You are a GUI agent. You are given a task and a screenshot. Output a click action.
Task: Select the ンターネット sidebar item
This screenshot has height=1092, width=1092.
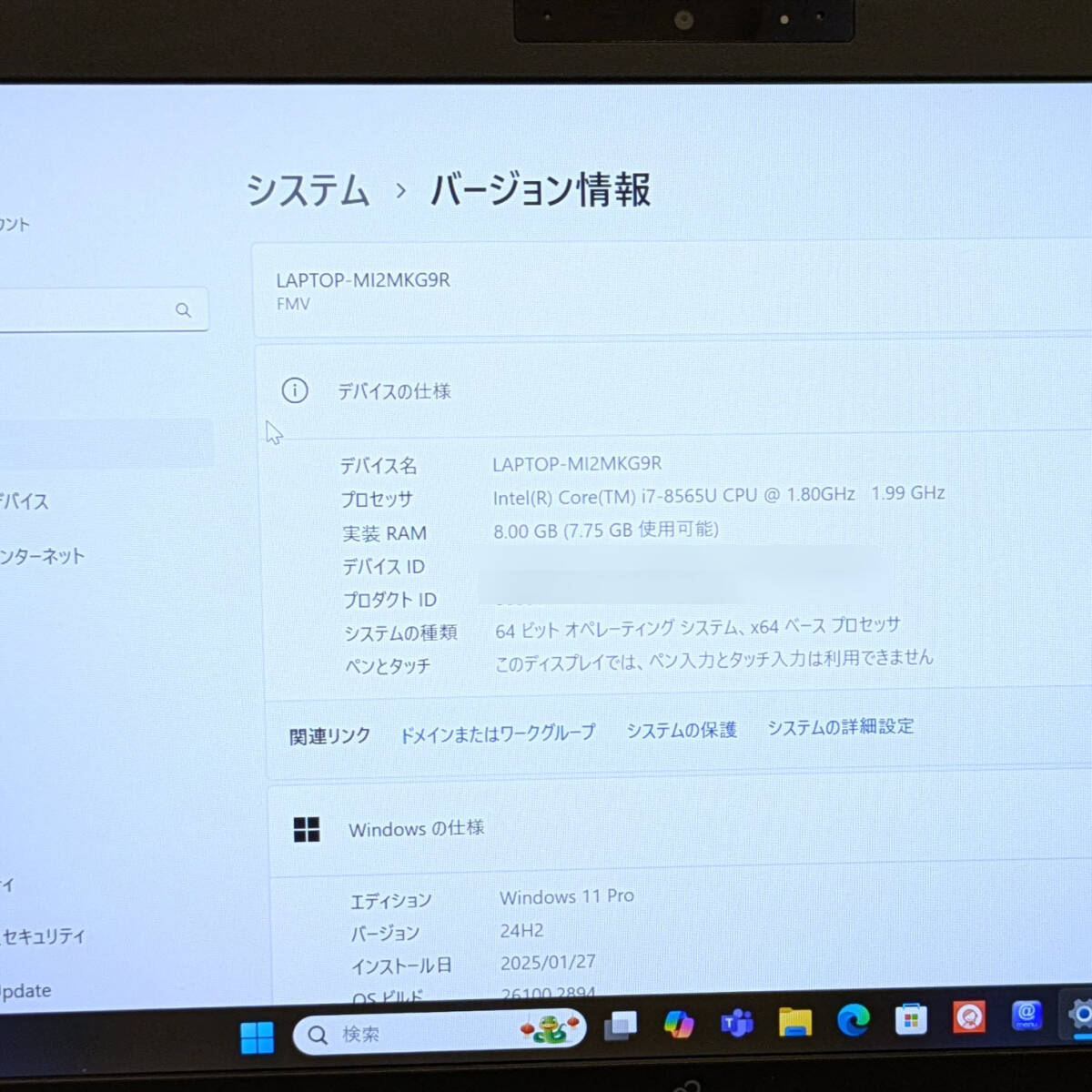click(42, 556)
